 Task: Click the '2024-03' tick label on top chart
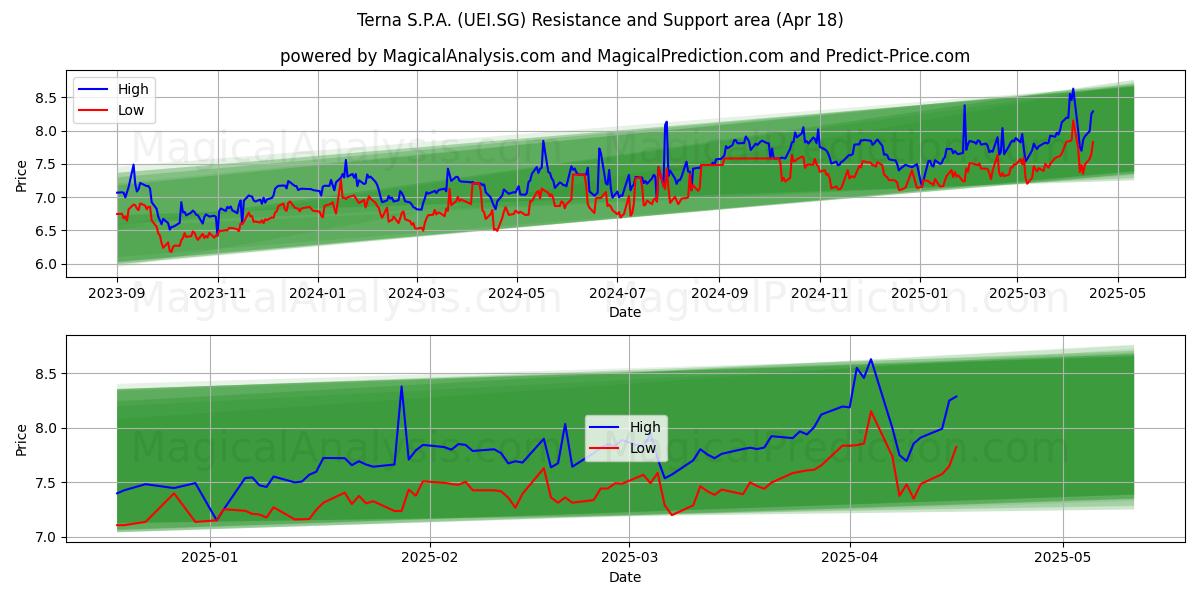417,293
